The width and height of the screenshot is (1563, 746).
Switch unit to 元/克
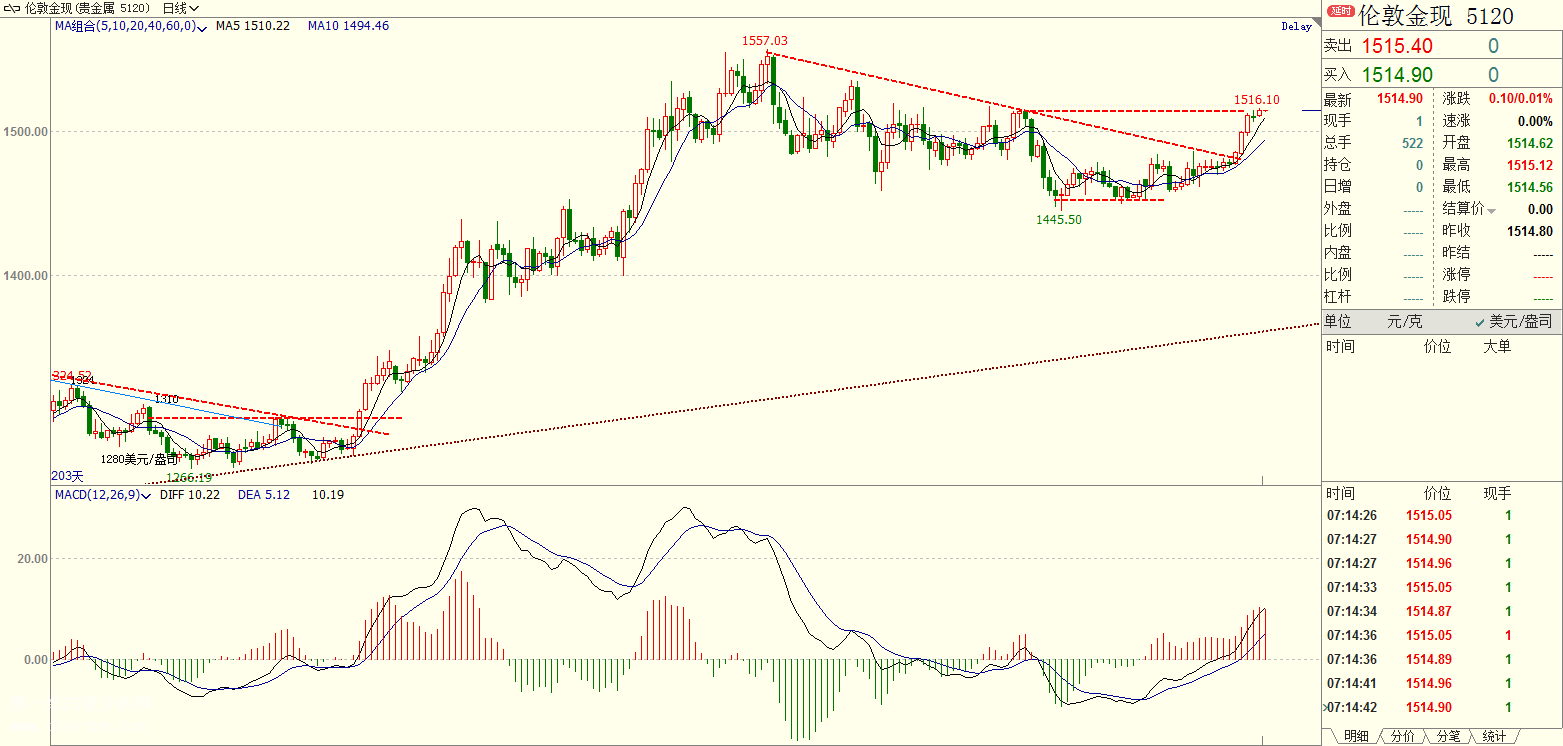(1401, 321)
